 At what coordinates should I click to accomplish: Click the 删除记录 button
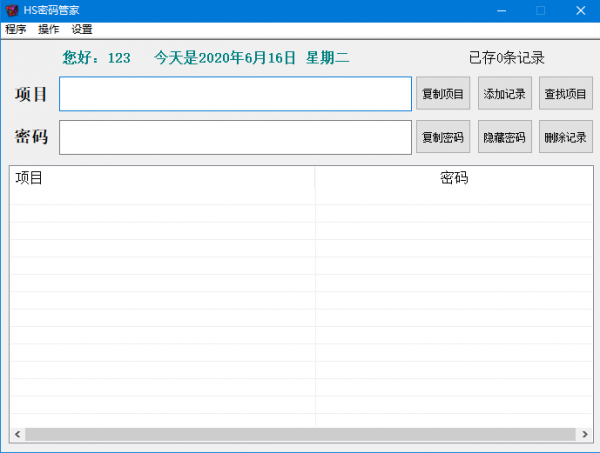click(x=566, y=137)
